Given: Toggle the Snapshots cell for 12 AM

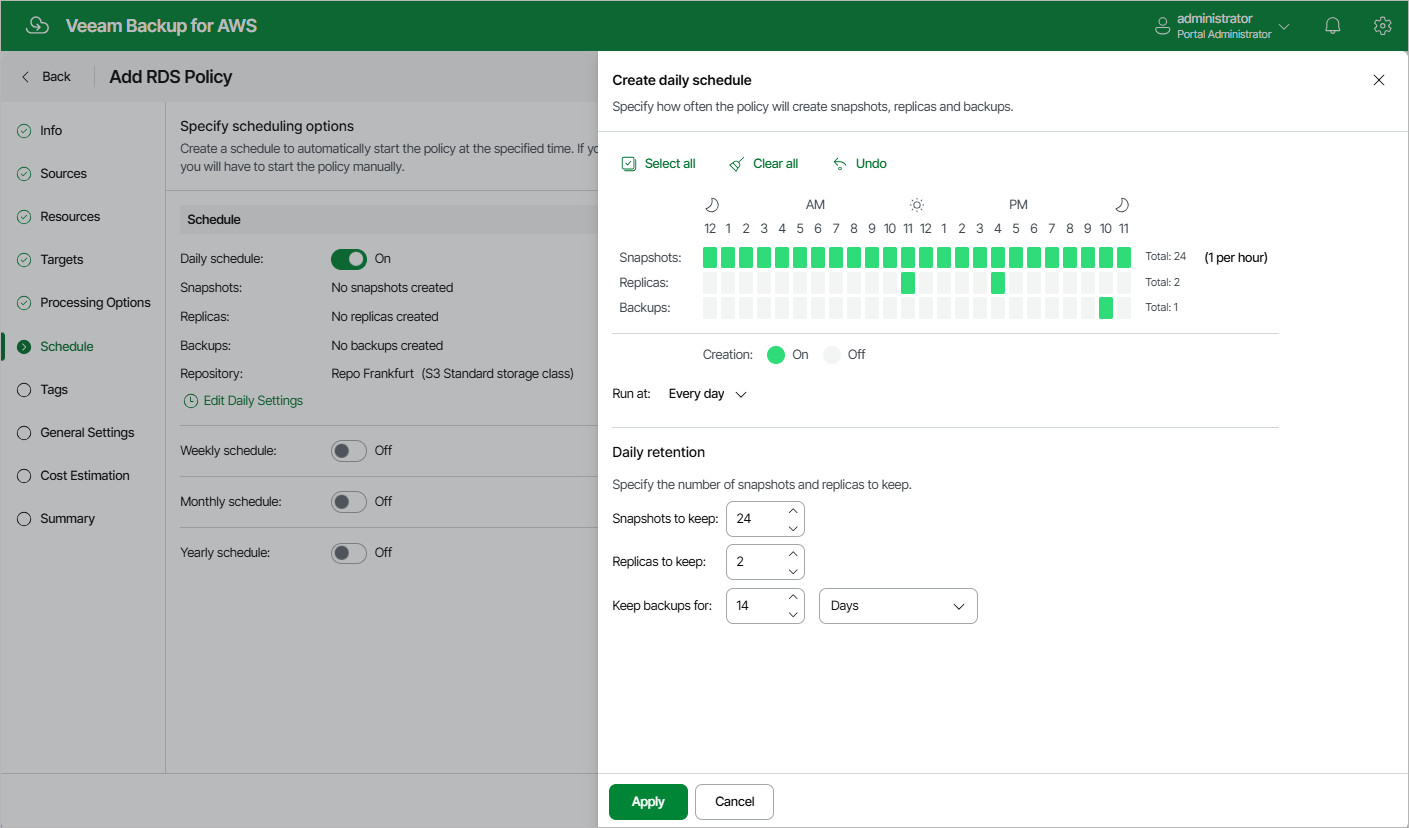Looking at the screenshot, I should pos(710,258).
